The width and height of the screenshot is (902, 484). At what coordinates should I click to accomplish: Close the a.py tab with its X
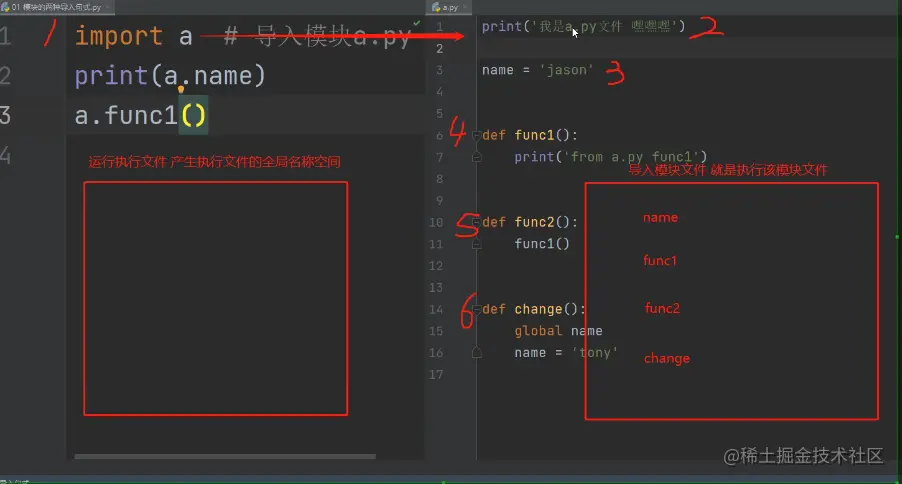tap(465, 7)
